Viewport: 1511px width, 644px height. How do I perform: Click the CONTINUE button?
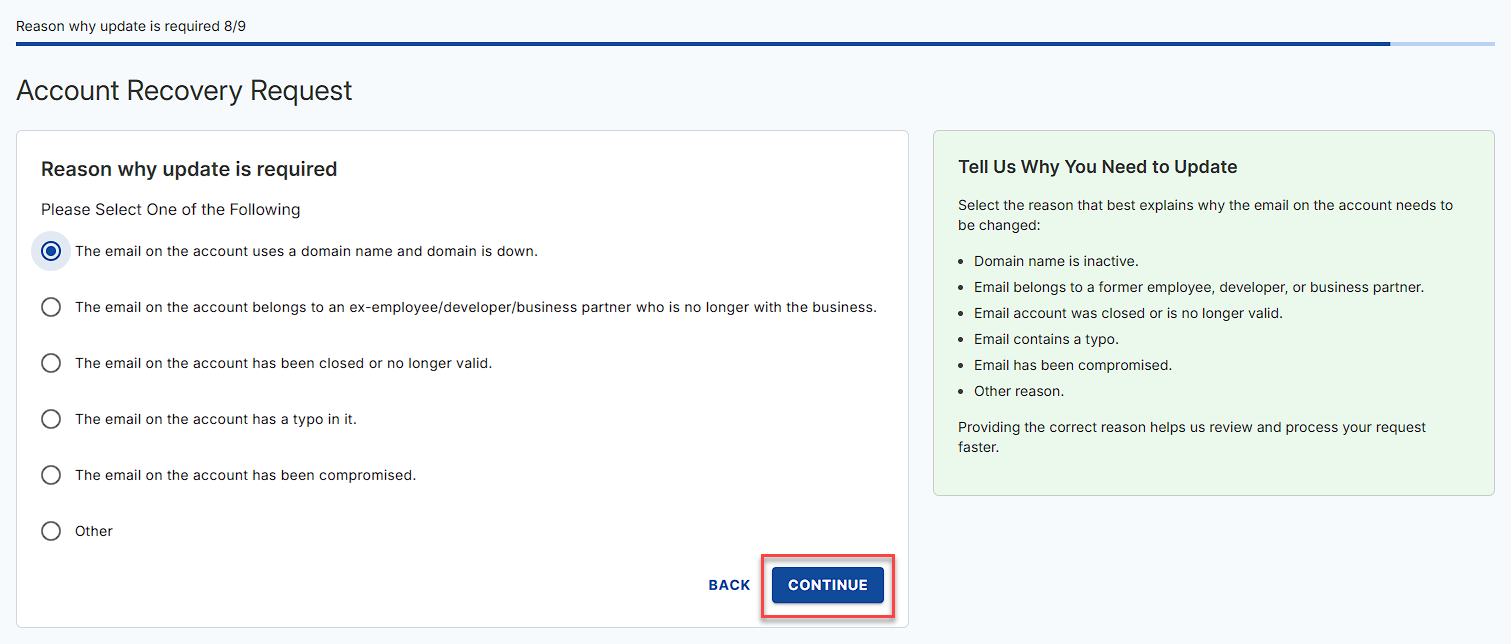pyautogui.click(x=827, y=585)
